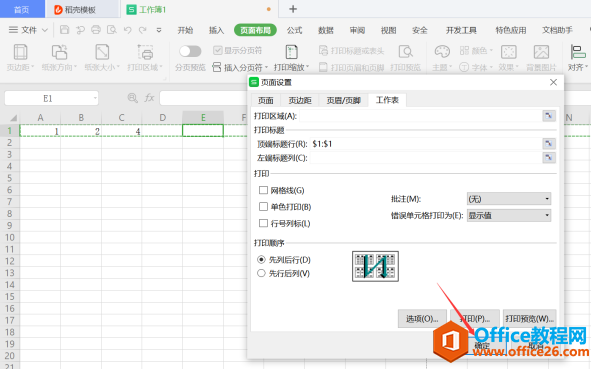This screenshot has height=369, width=596.
Task: Check the 行号列标(L) option
Action: pos(263,223)
